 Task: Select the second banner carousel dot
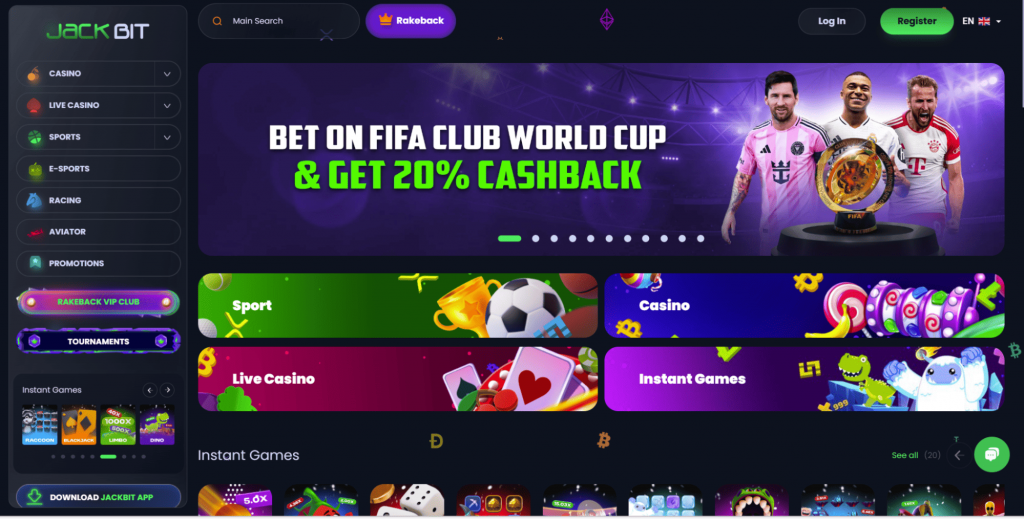point(536,239)
